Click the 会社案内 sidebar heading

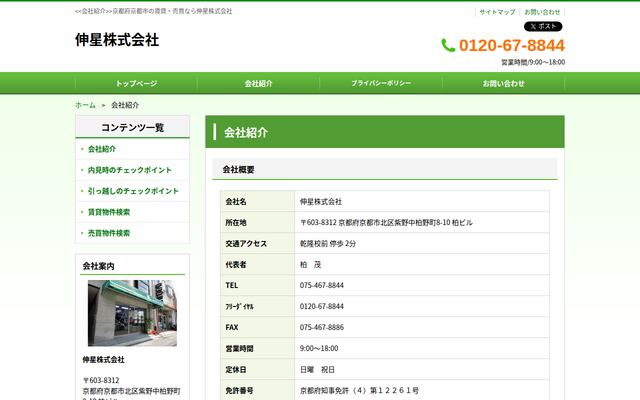[98, 266]
